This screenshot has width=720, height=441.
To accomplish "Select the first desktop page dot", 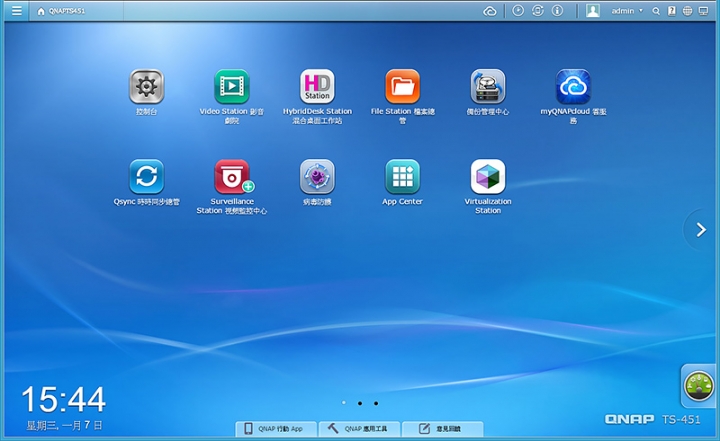I will click(x=344, y=403).
